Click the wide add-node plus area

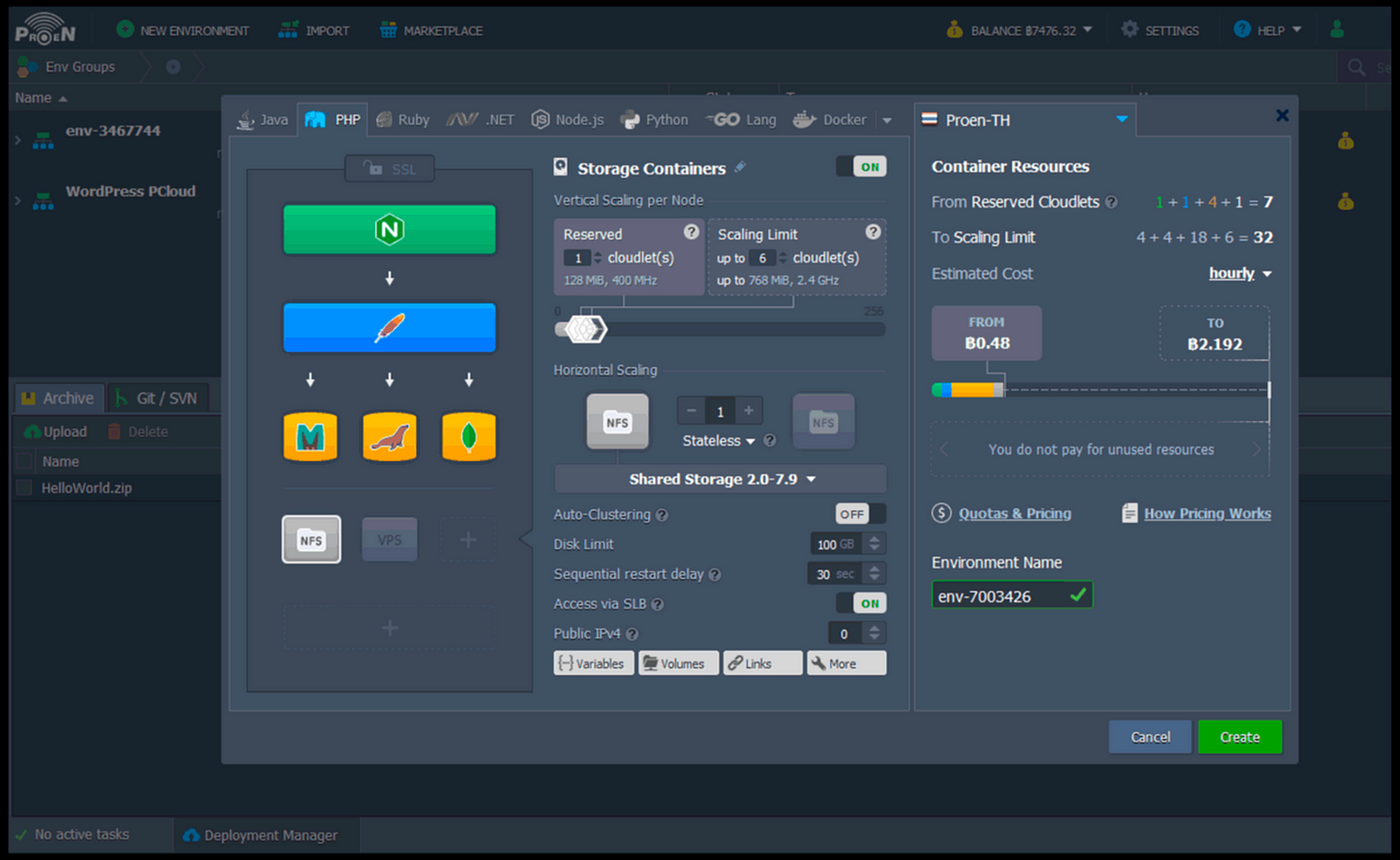[389, 628]
